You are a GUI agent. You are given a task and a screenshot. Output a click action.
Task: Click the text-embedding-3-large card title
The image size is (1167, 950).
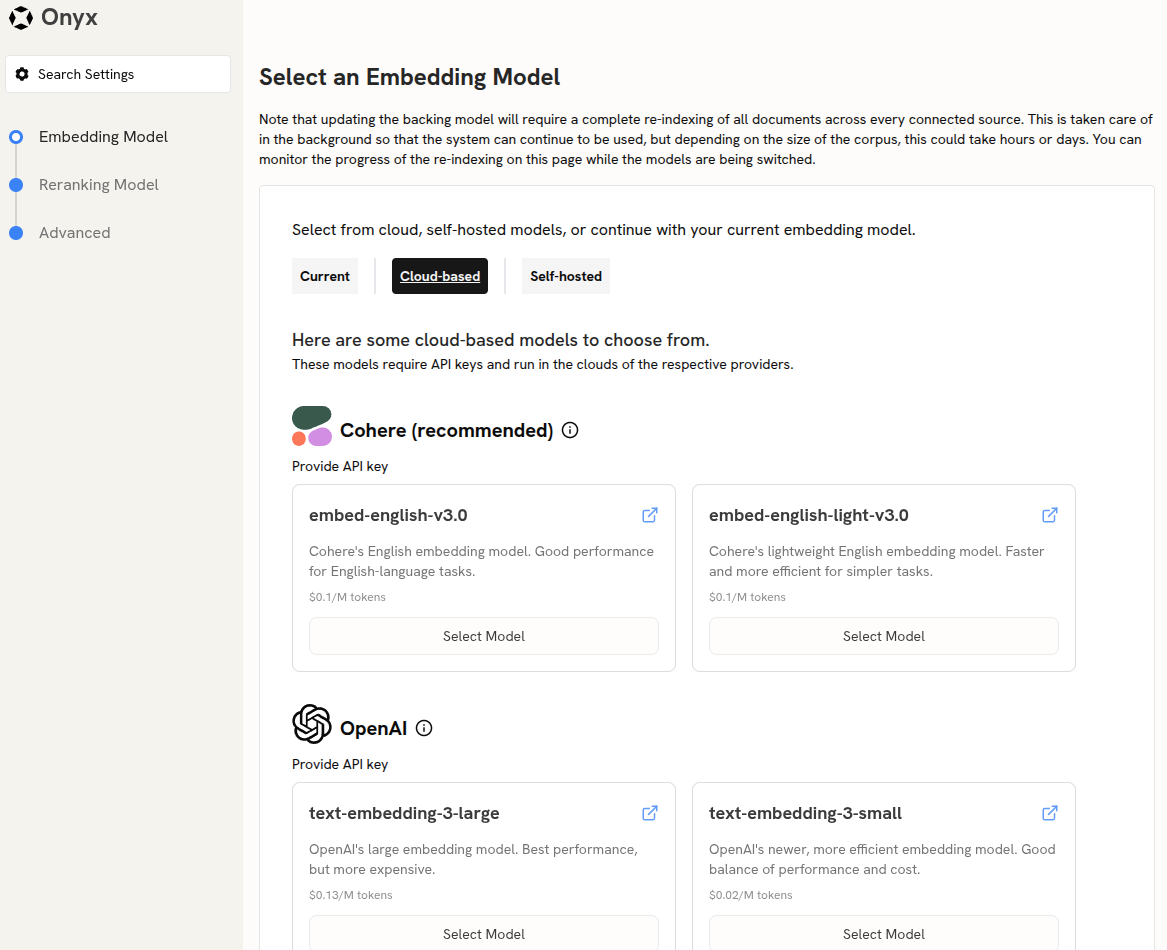coord(404,813)
